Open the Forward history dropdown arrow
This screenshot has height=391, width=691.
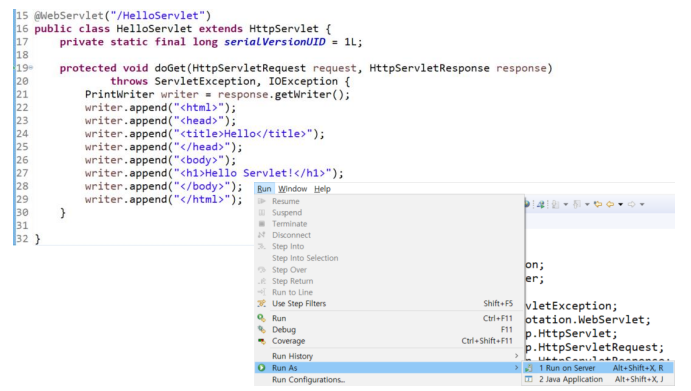(642, 205)
